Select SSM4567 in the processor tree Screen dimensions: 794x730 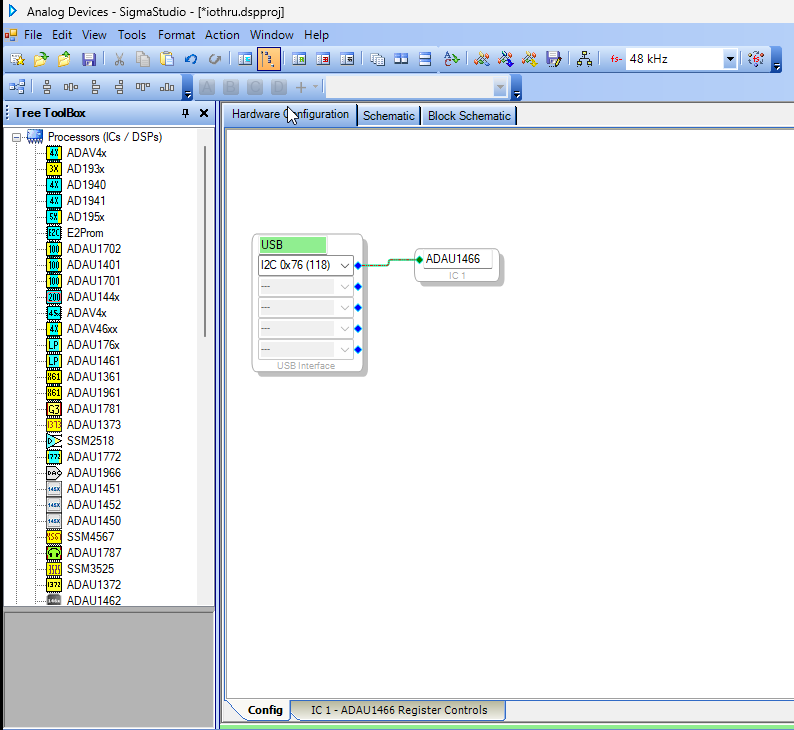coord(91,537)
